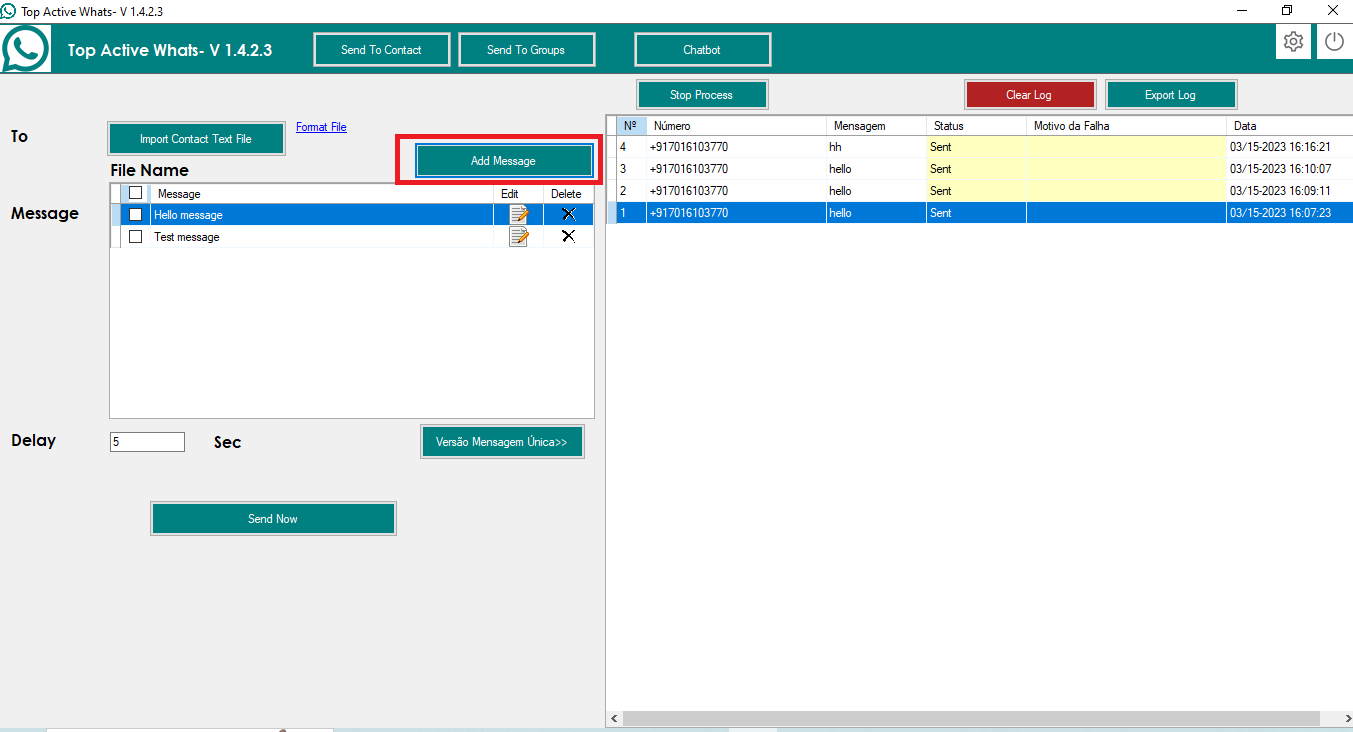Click Versão Mensagem Única button
The width and height of the screenshot is (1353, 732).
click(502, 441)
